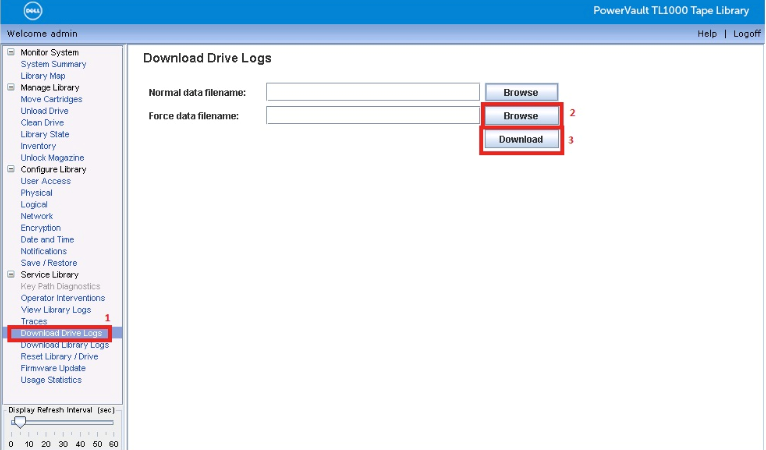Open Date and Time settings

click(47, 239)
